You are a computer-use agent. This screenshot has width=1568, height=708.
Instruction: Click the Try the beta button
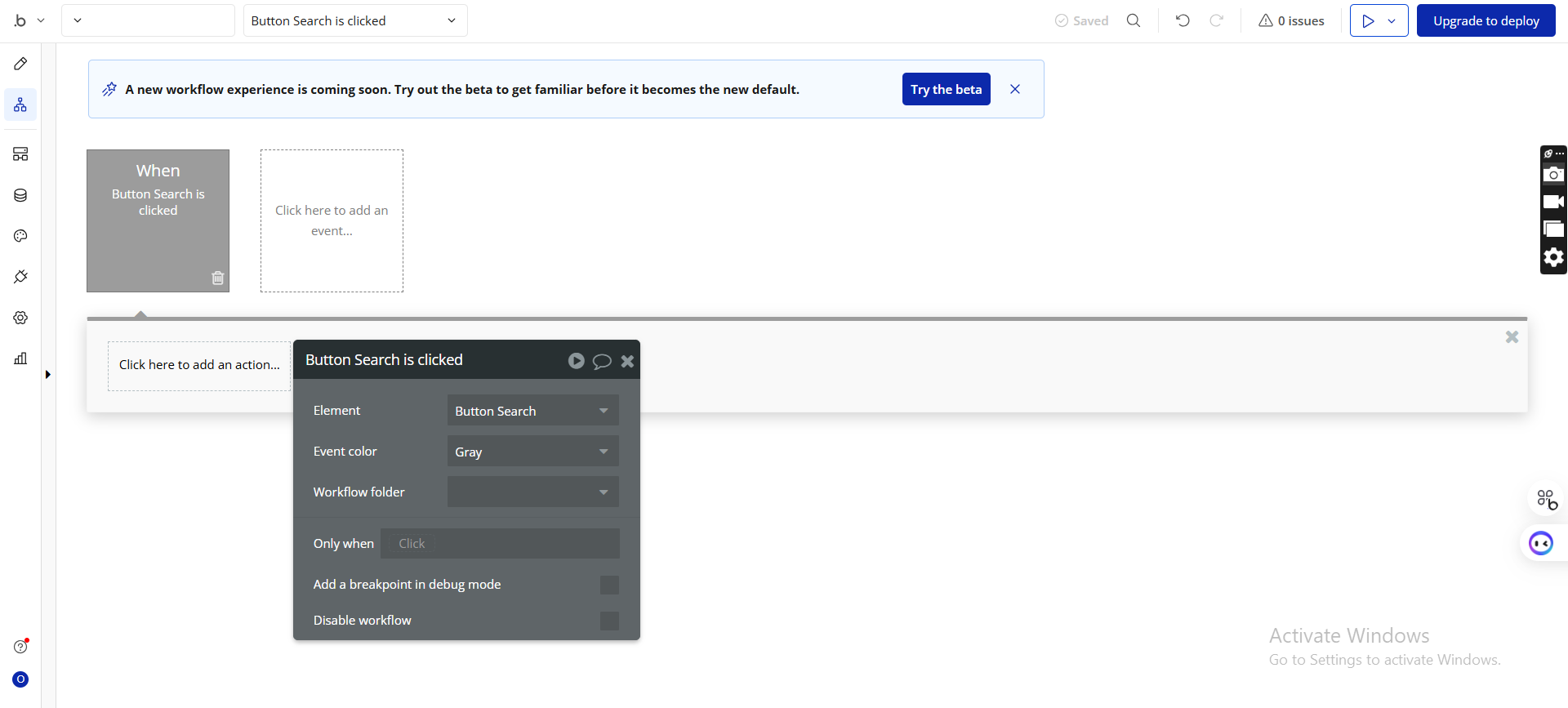point(946,89)
